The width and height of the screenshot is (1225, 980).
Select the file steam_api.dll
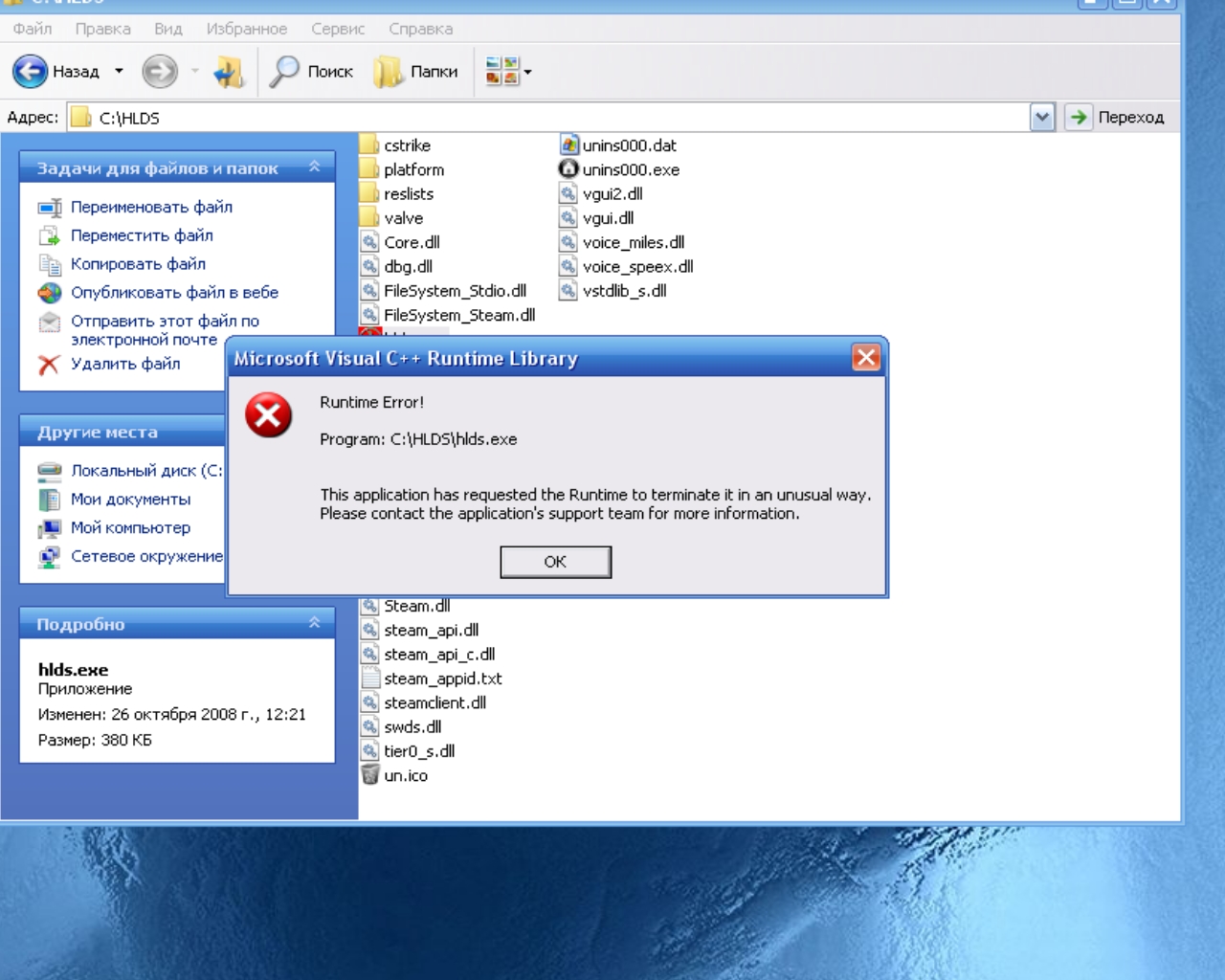click(420, 630)
